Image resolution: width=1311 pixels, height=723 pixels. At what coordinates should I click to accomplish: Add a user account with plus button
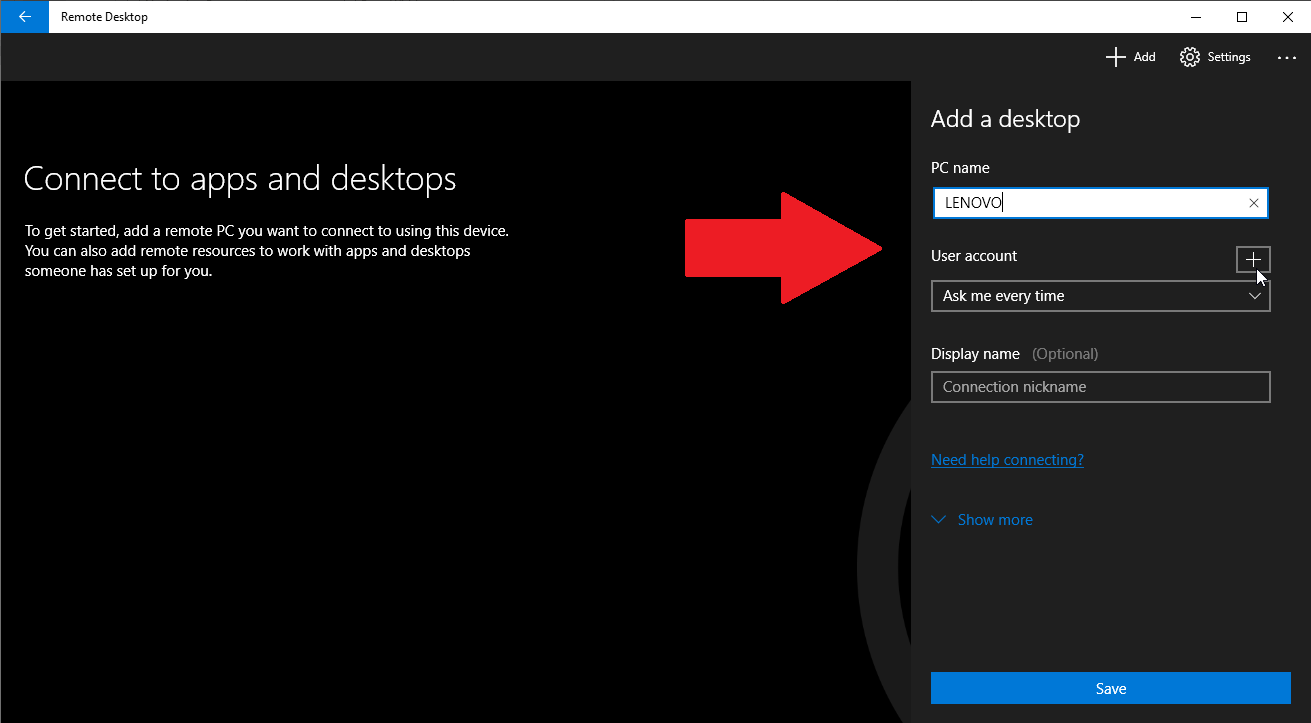[x=1254, y=259]
